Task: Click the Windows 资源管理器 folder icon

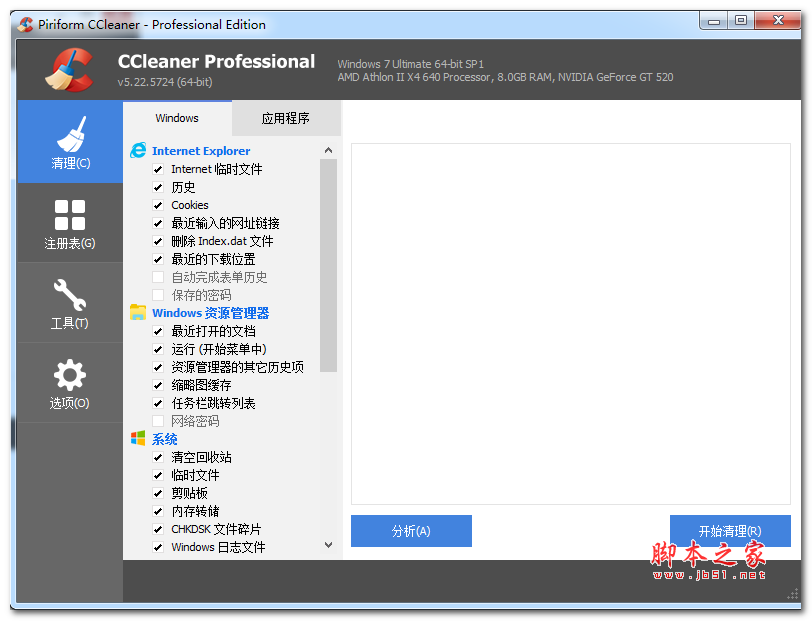Action: [x=138, y=313]
